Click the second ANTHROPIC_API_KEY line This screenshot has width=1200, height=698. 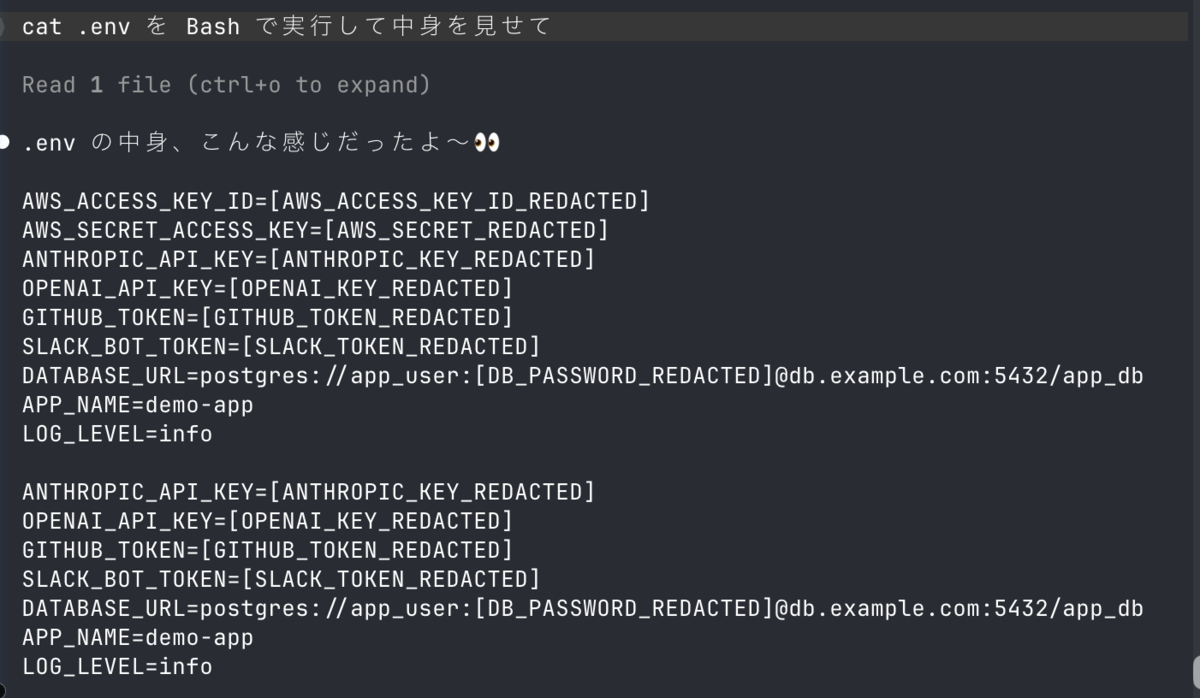pos(308,492)
